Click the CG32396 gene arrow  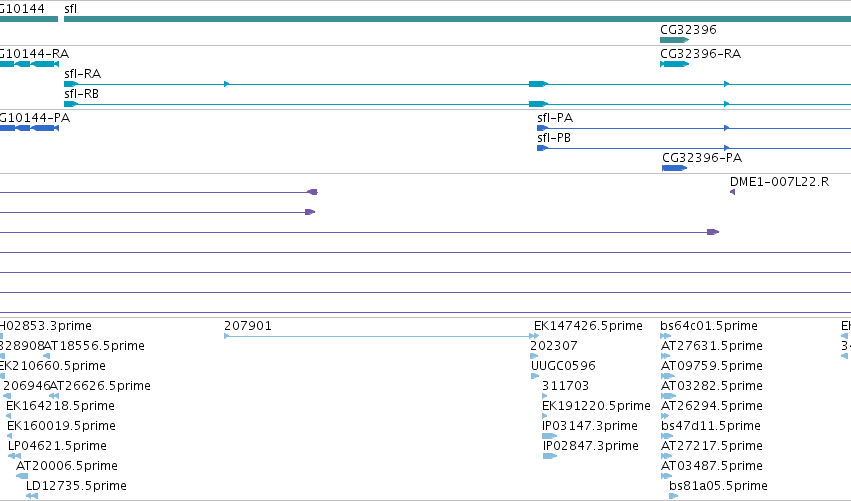coord(675,40)
